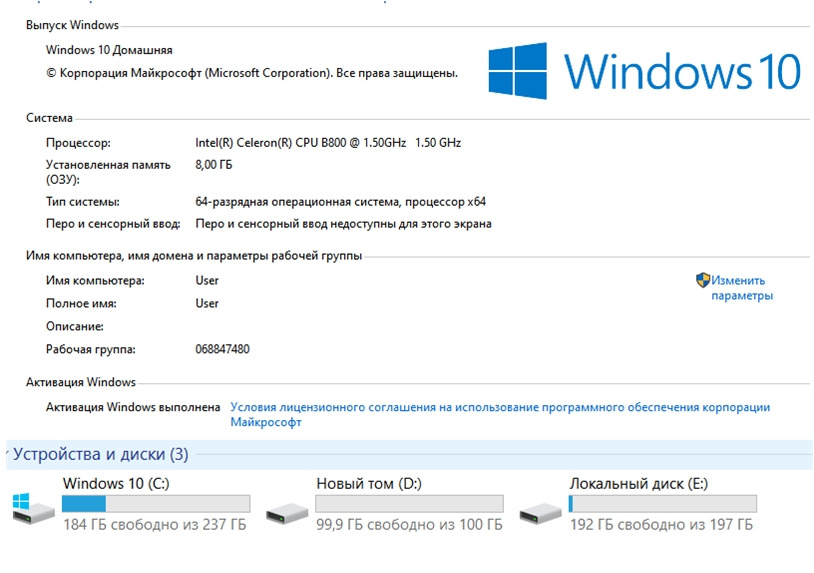
Task: Click the Intel Celeron processor value text
Action: click(328, 143)
